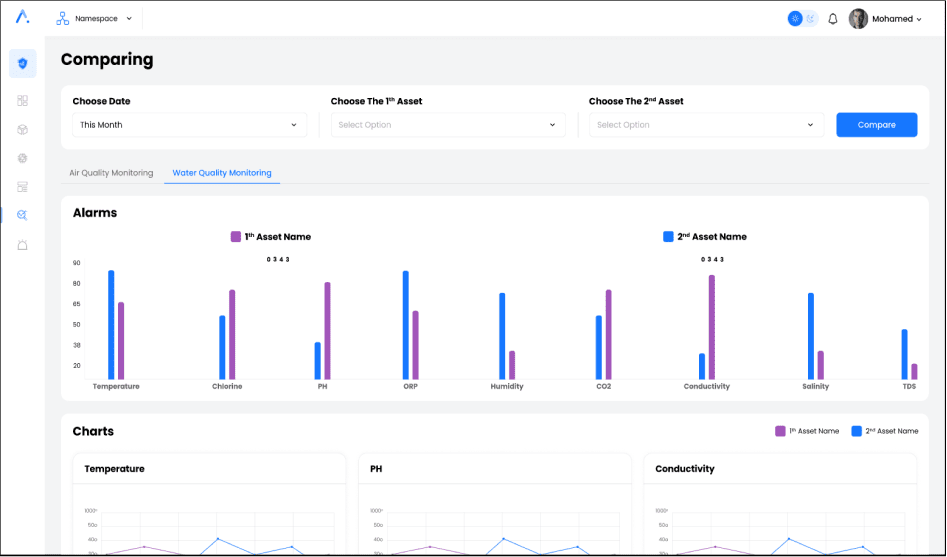
Task: Switch to Air Quality Monitoring tab
Action: pyautogui.click(x=111, y=173)
